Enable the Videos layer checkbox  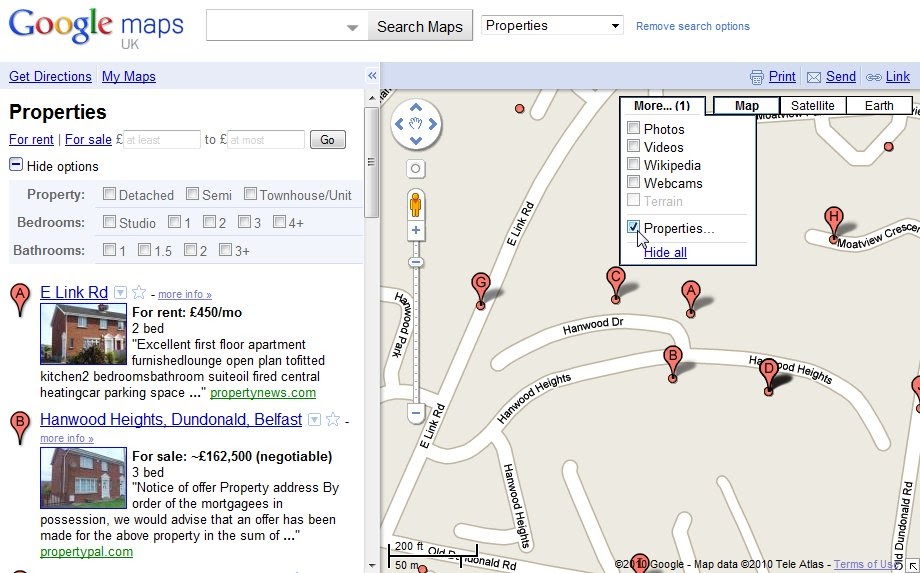click(x=633, y=145)
